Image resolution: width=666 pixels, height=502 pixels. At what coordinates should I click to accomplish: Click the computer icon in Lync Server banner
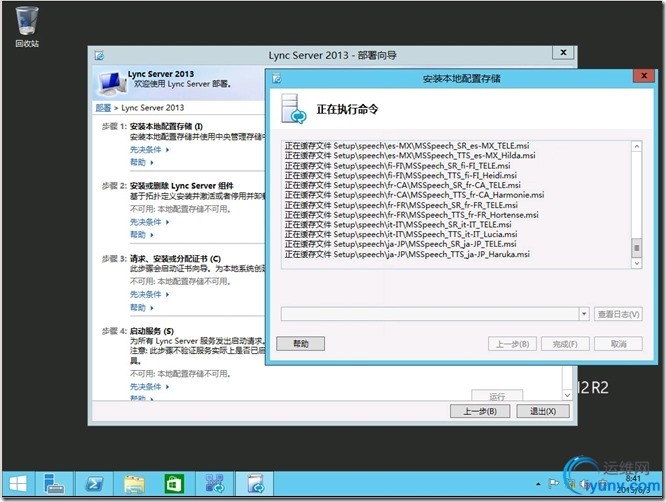[x=111, y=82]
